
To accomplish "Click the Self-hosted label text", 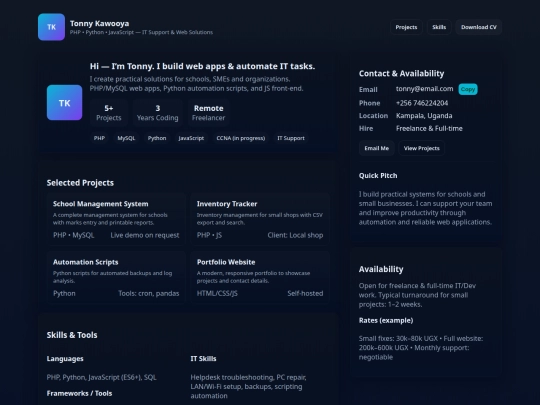I will coord(305,293).
